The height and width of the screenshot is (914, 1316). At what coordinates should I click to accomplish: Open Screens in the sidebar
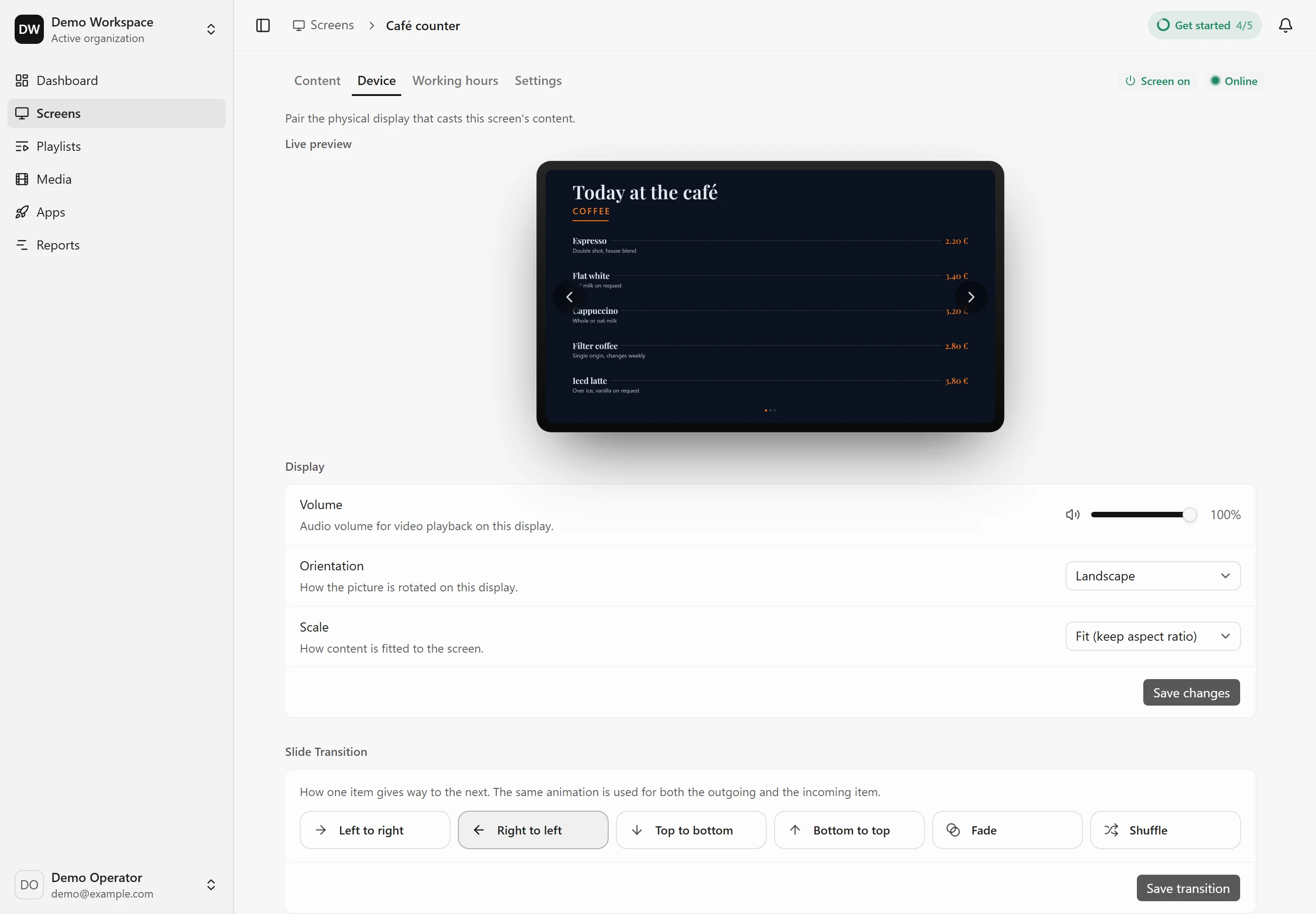click(116, 113)
